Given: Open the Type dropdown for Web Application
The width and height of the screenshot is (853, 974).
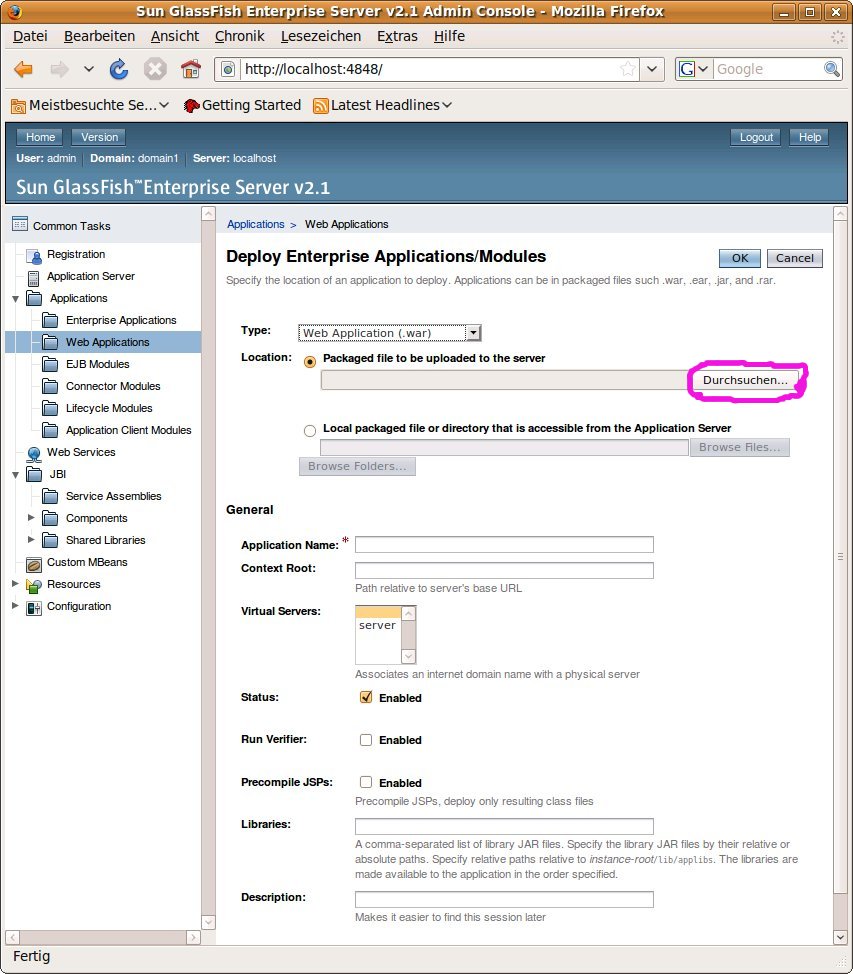Looking at the screenshot, I should point(390,333).
